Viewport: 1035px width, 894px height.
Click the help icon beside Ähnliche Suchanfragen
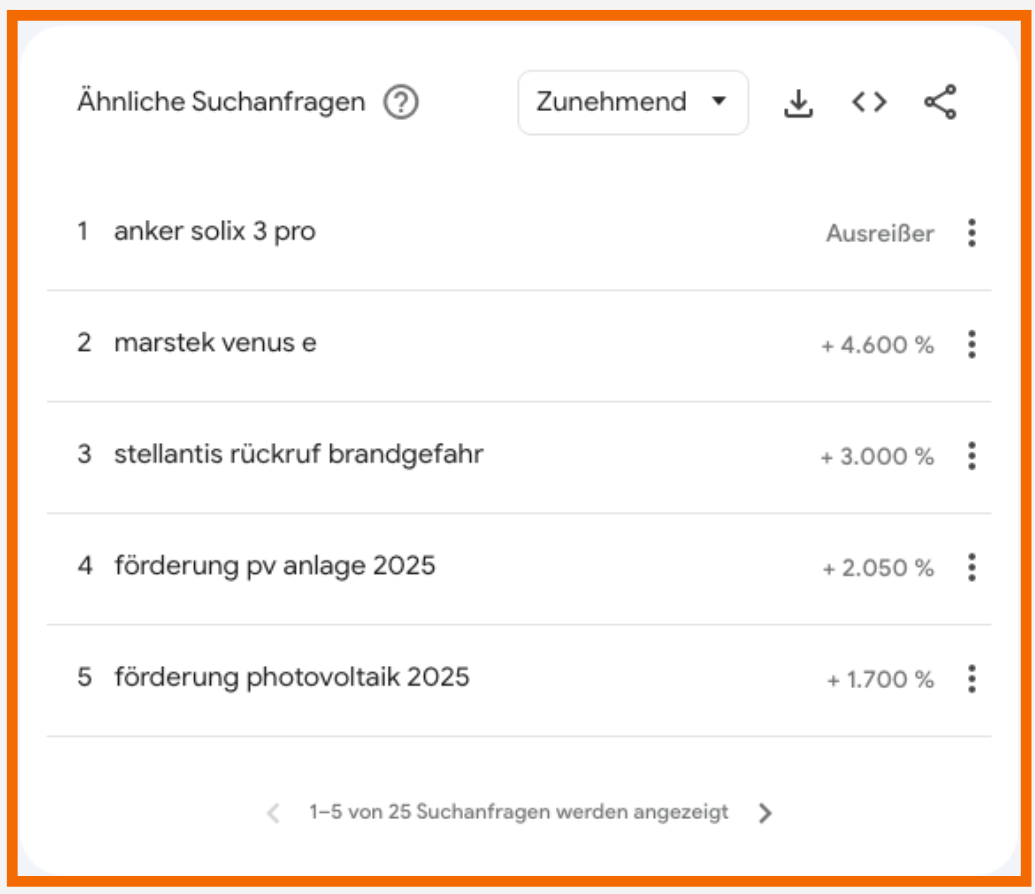tap(401, 102)
